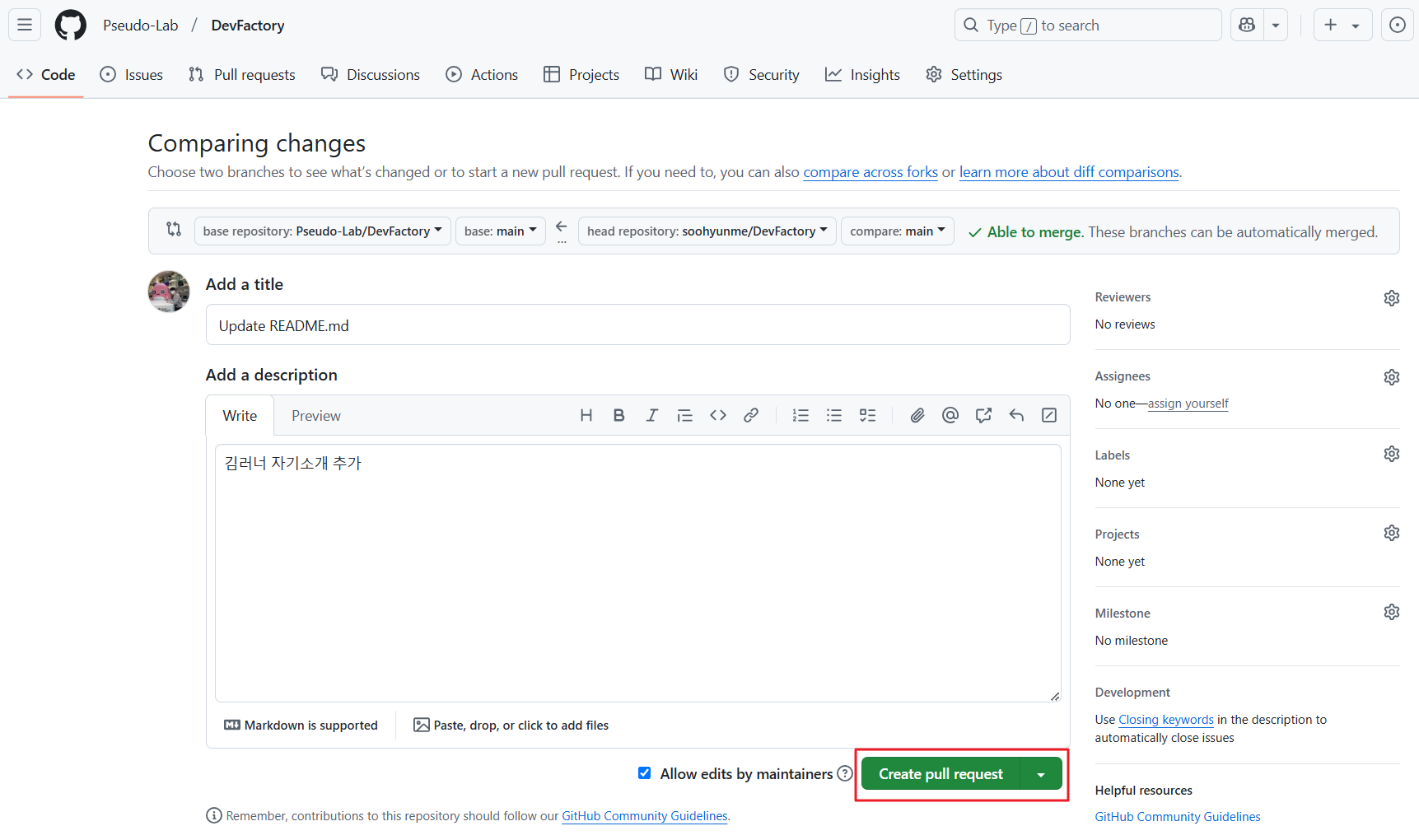Click the Create pull request button
The height and width of the screenshot is (840, 1419).
pyautogui.click(x=941, y=774)
